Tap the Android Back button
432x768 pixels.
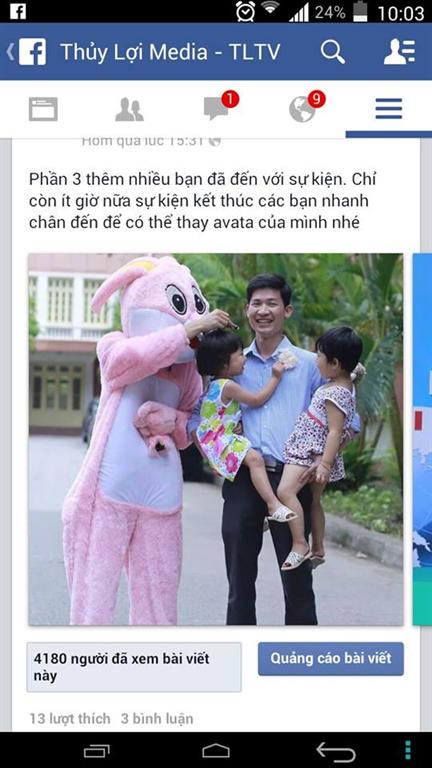click(336, 751)
